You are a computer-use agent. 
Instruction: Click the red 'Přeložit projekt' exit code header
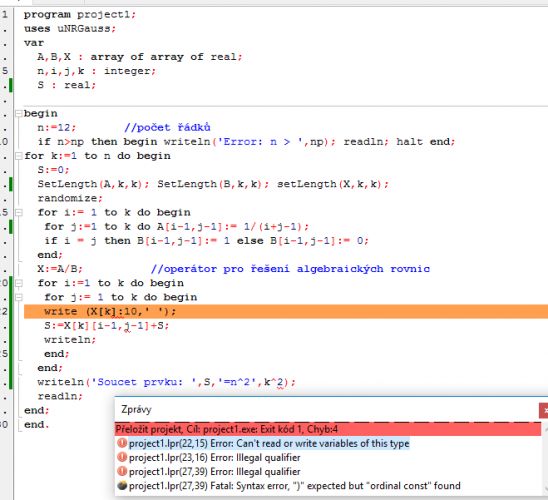[x=328, y=429]
